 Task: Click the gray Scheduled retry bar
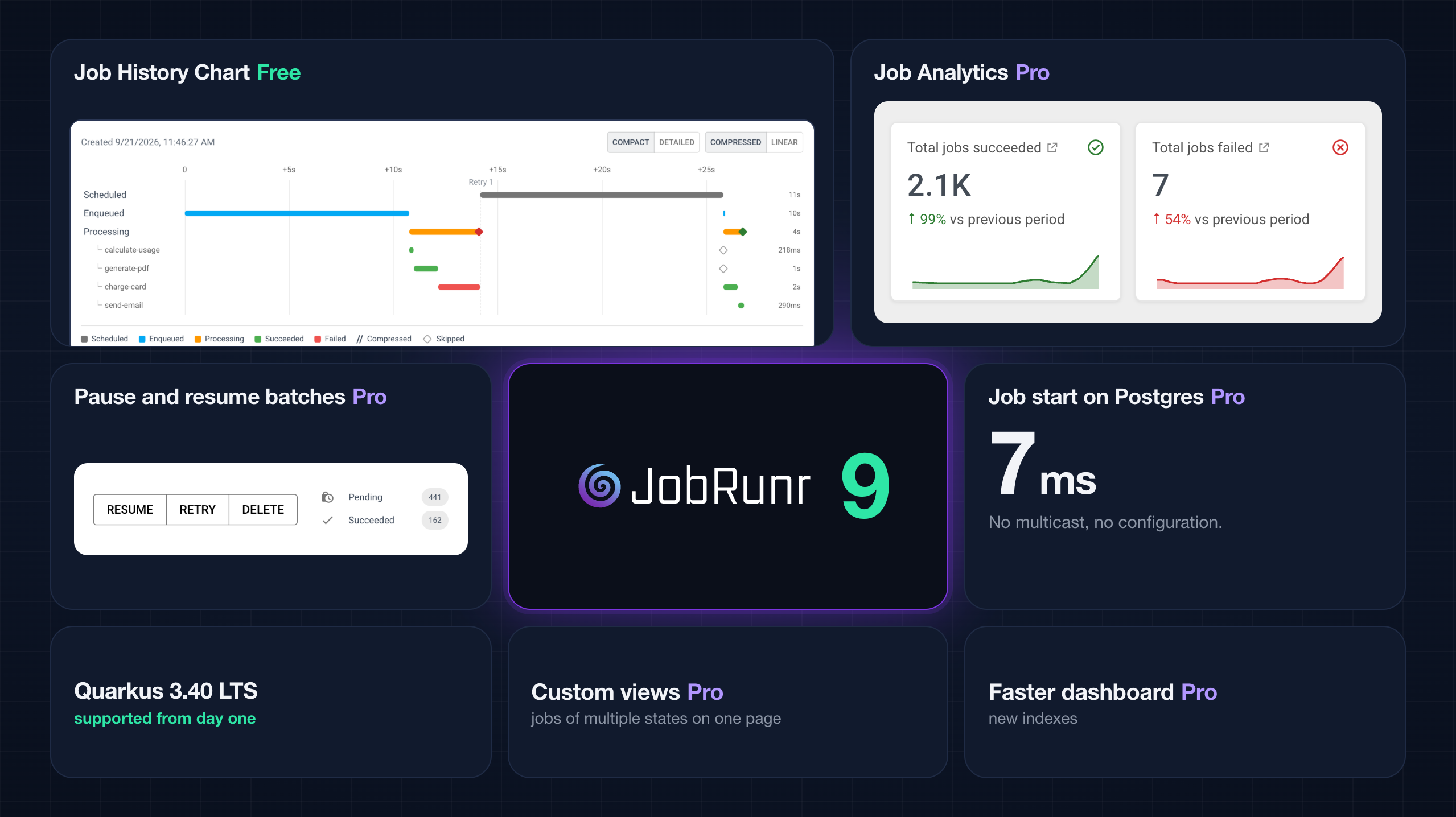[602, 195]
